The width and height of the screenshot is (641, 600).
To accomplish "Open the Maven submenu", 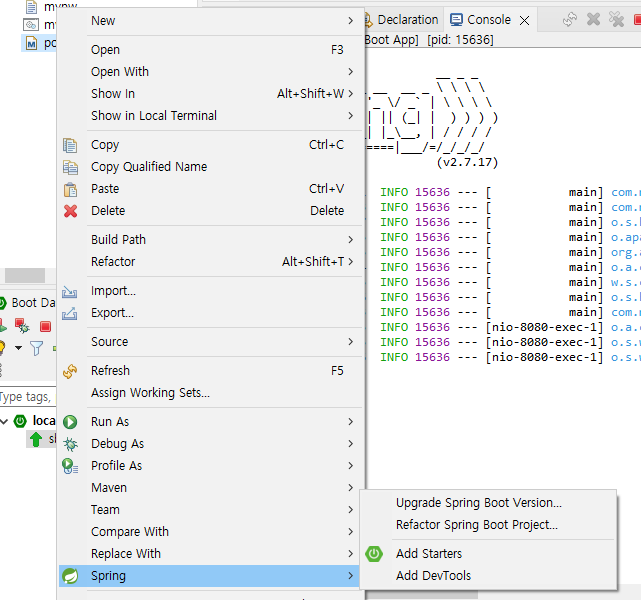I will (x=210, y=488).
